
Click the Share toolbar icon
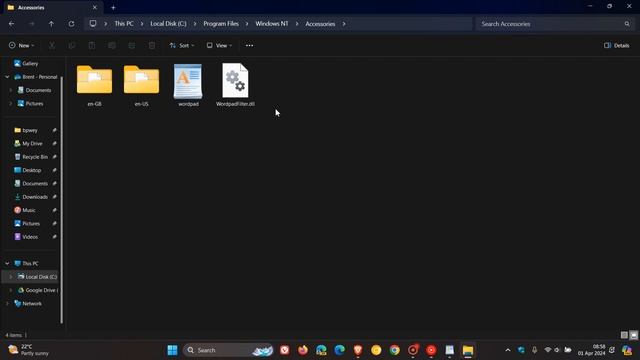pos(132,45)
